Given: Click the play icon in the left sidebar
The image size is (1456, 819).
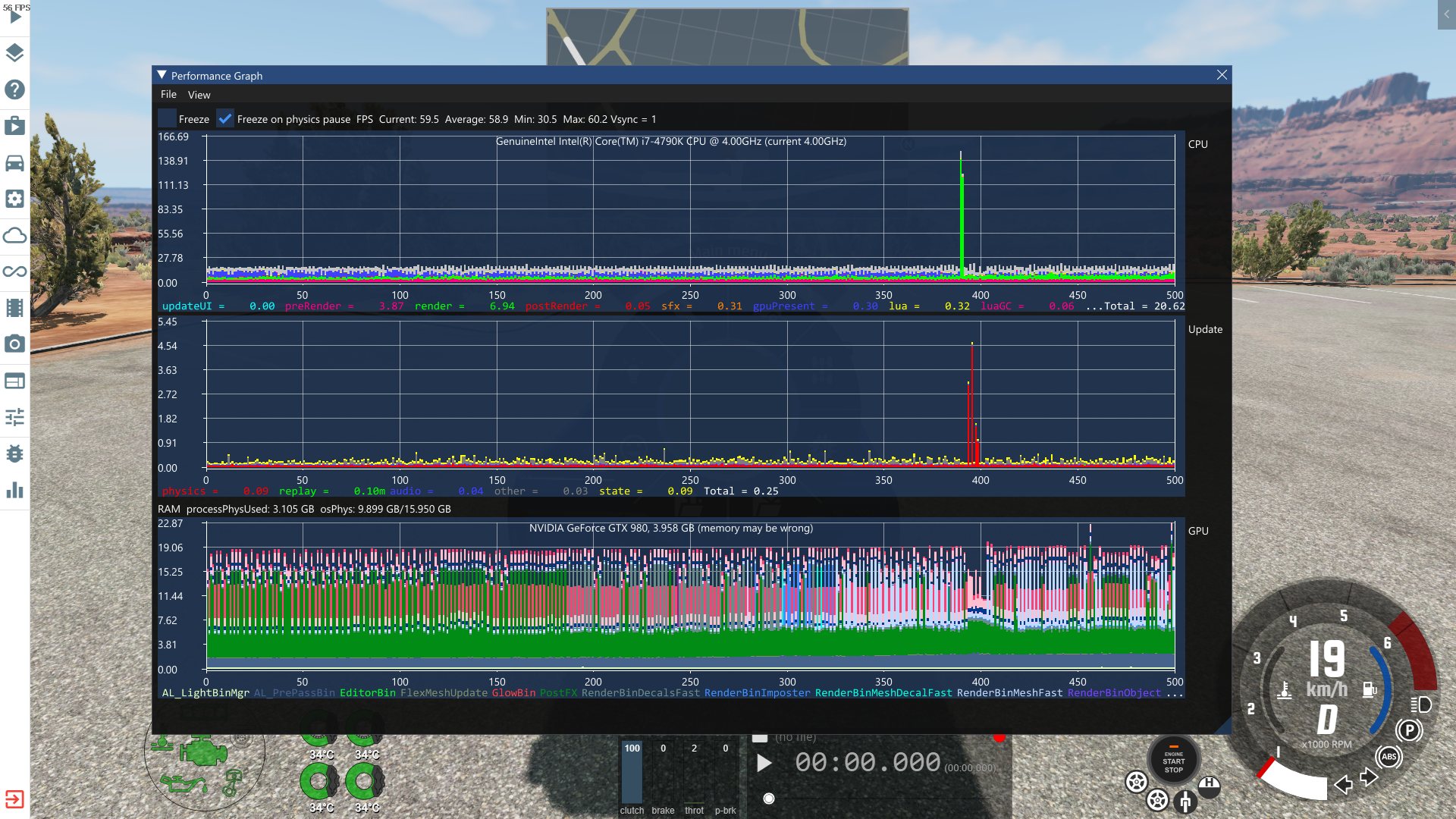Looking at the screenshot, I should (15, 18).
